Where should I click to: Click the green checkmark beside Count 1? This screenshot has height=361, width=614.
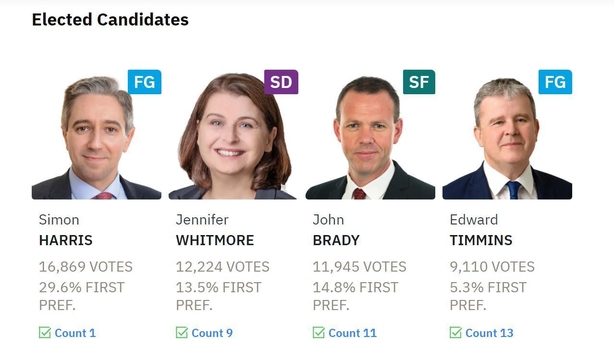(45, 332)
